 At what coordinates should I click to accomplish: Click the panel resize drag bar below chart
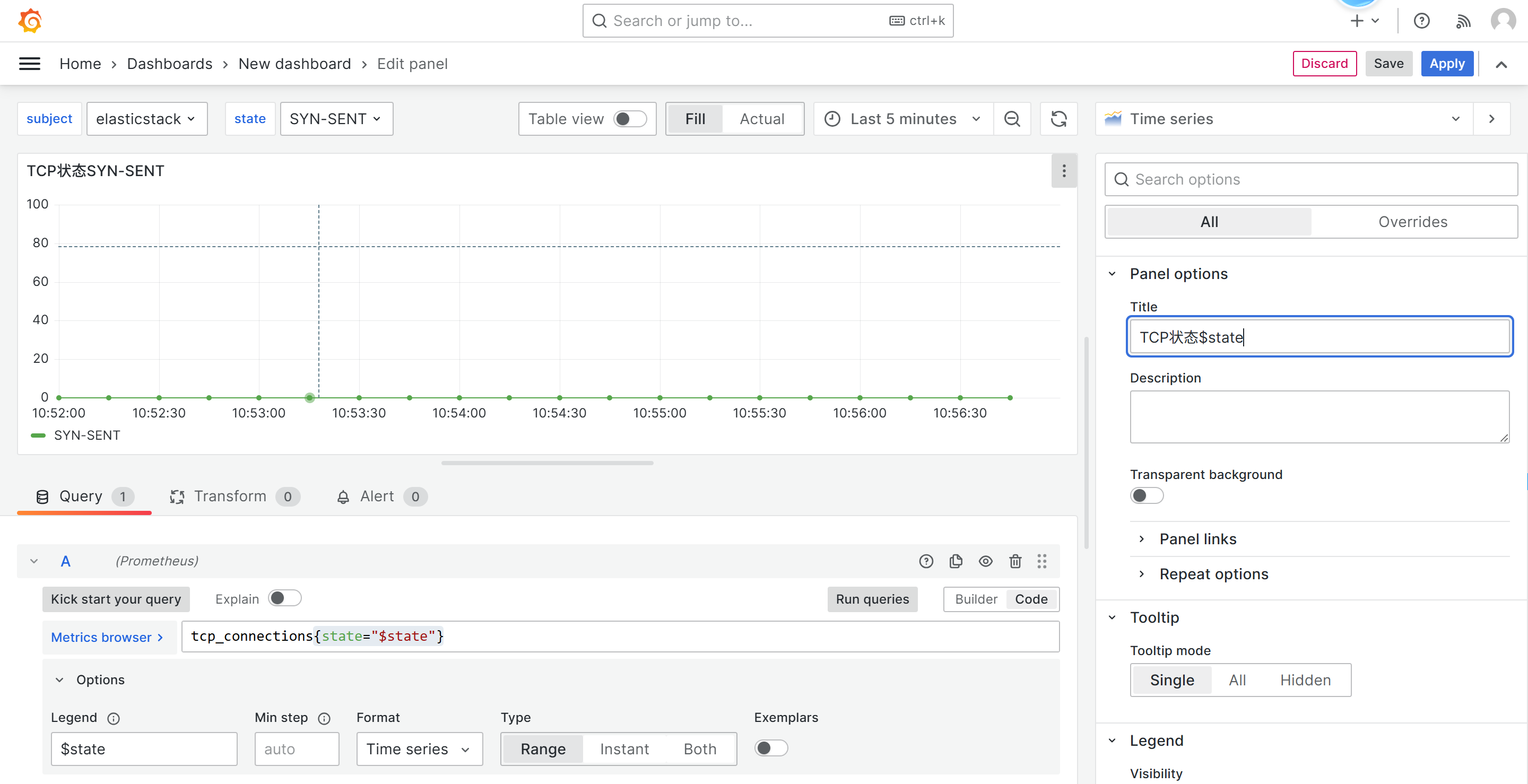point(547,463)
